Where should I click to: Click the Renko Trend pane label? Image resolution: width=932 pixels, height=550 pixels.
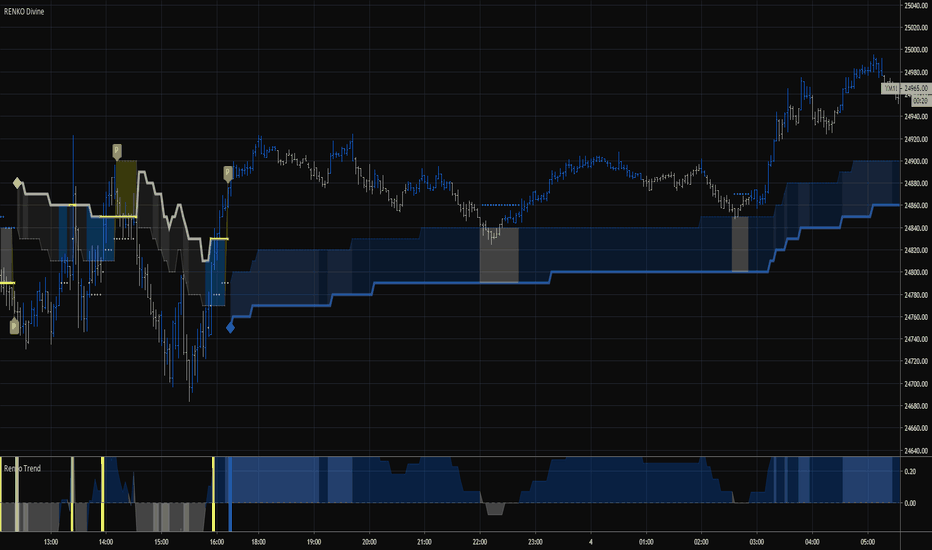pos(23,469)
